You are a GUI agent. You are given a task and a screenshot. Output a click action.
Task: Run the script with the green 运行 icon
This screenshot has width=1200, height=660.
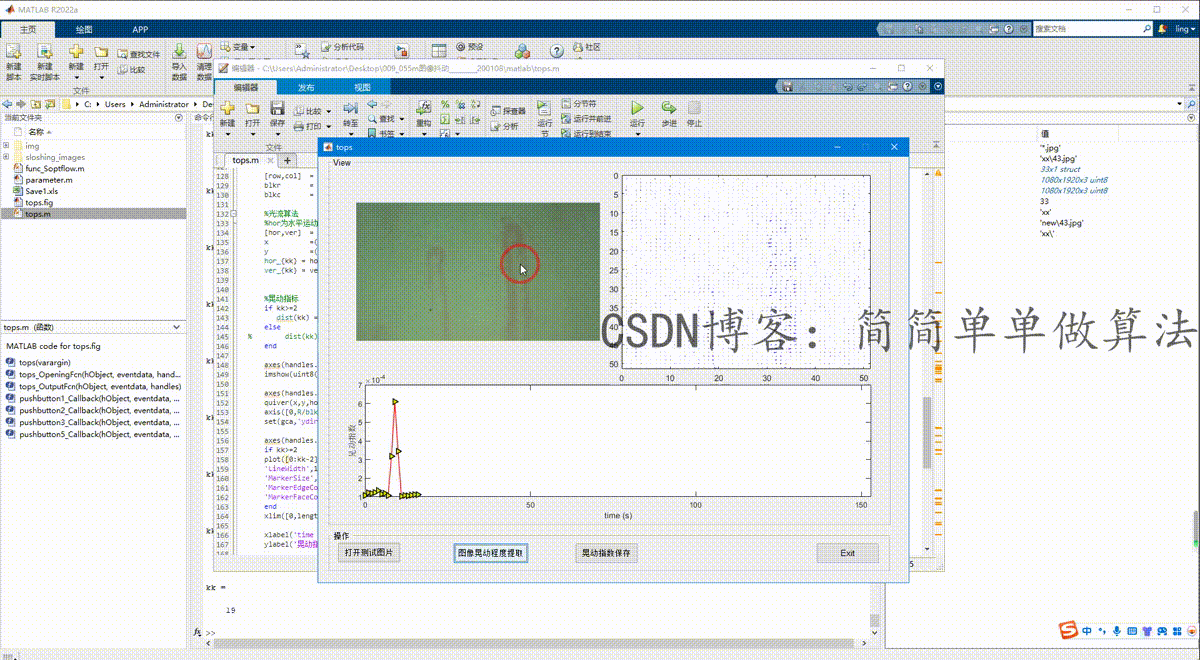(x=637, y=110)
